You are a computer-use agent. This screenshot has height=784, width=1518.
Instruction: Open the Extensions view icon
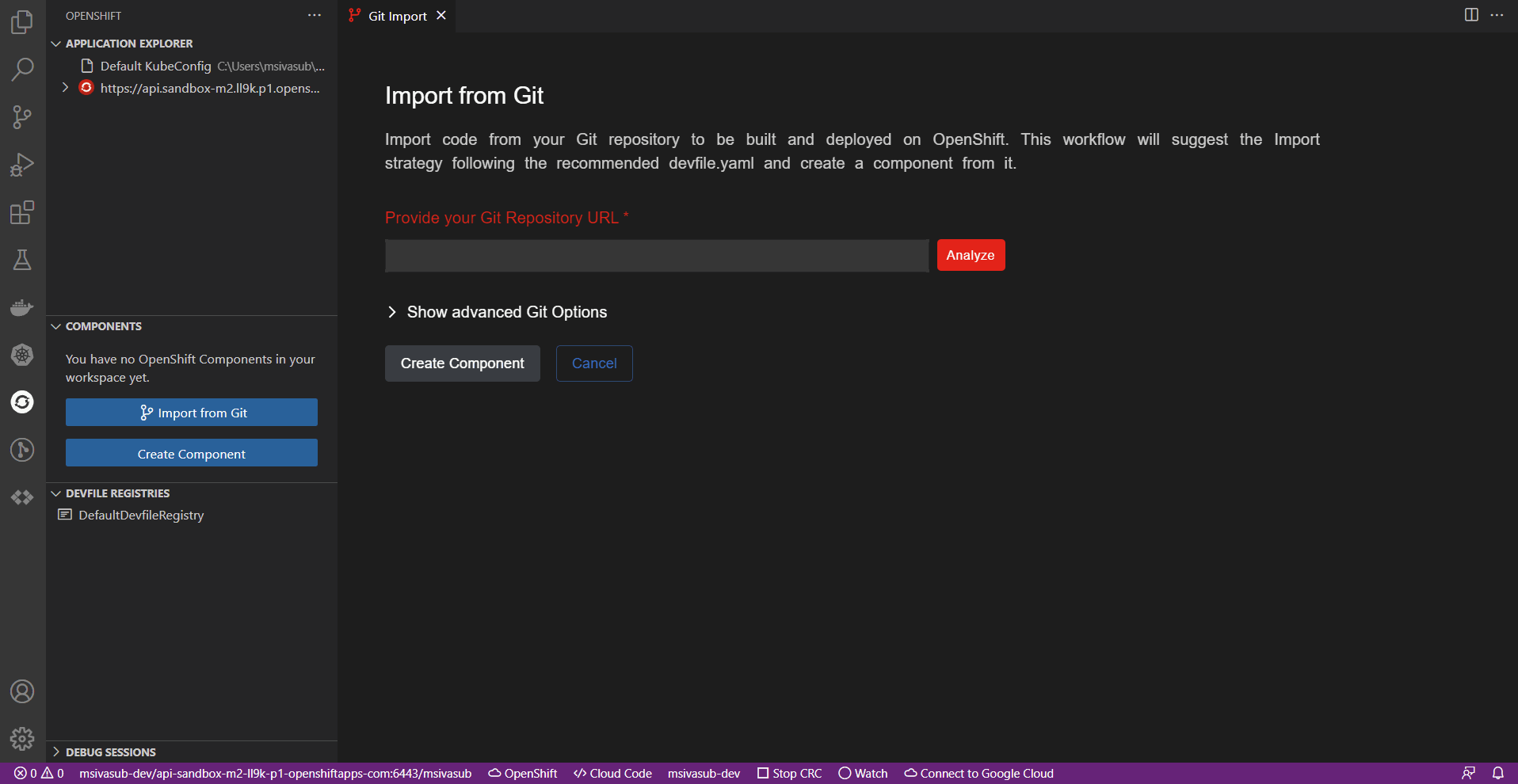click(22, 212)
